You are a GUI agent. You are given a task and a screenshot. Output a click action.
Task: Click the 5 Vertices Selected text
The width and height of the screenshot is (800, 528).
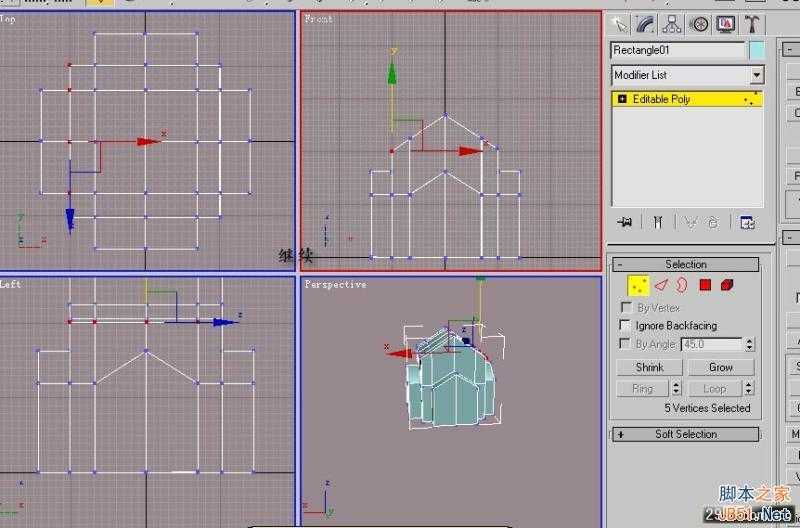707,409
